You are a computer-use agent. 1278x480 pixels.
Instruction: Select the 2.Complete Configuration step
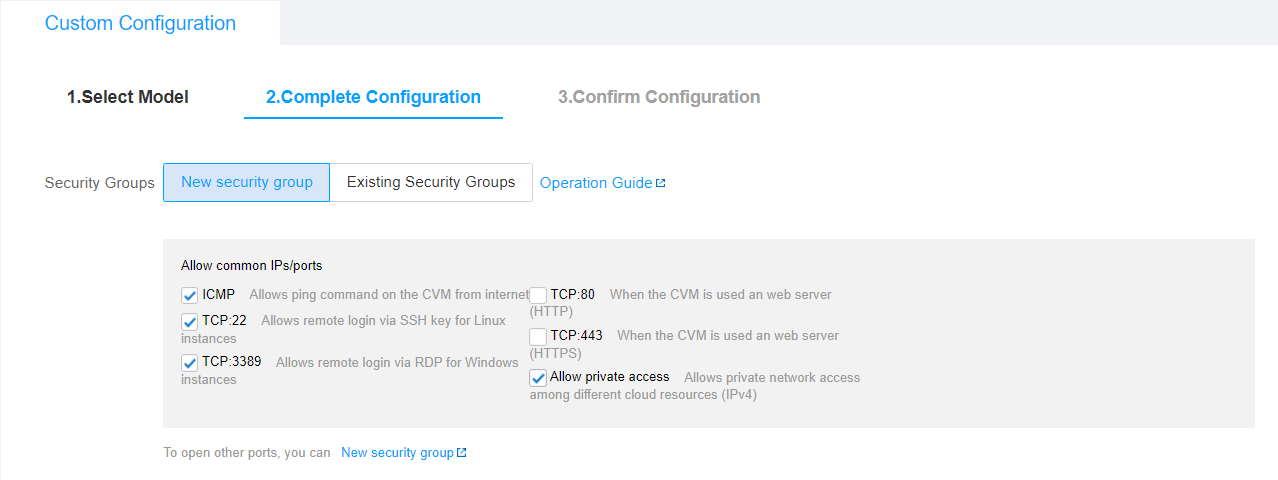pos(373,97)
